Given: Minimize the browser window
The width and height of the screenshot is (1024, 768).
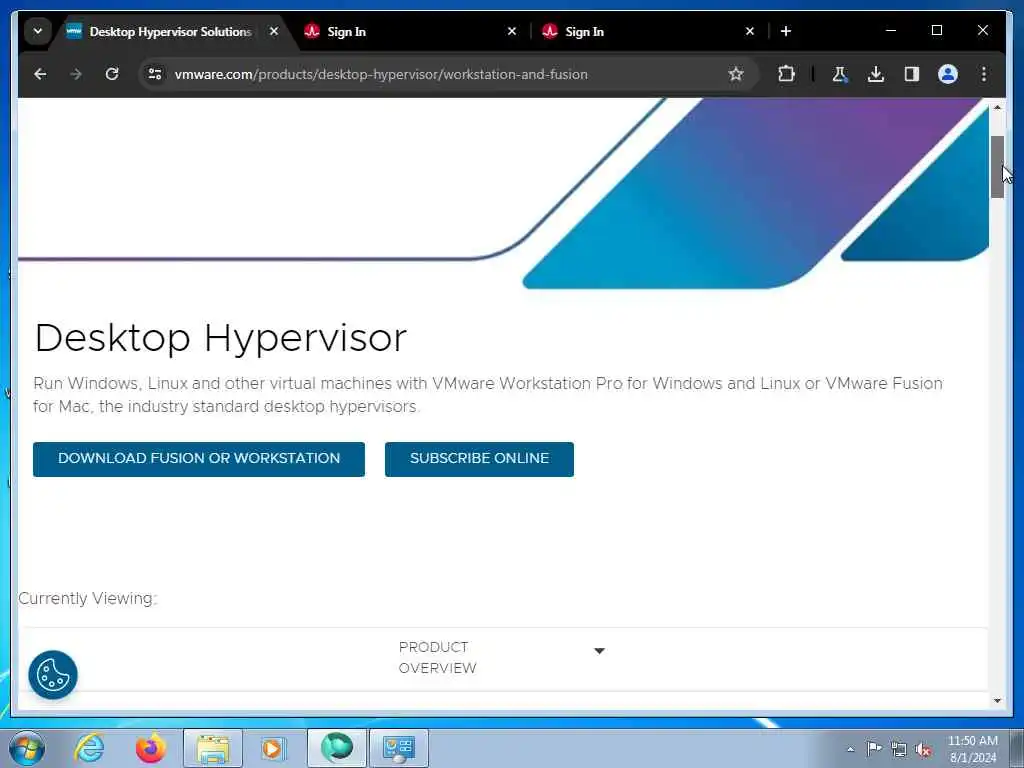Looking at the screenshot, I should click(x=891, y=30).
